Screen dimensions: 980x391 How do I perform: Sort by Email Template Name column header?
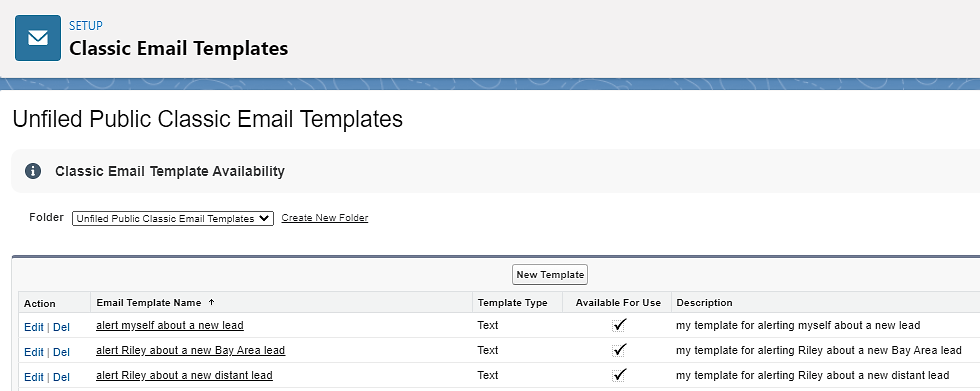point(149,303)
